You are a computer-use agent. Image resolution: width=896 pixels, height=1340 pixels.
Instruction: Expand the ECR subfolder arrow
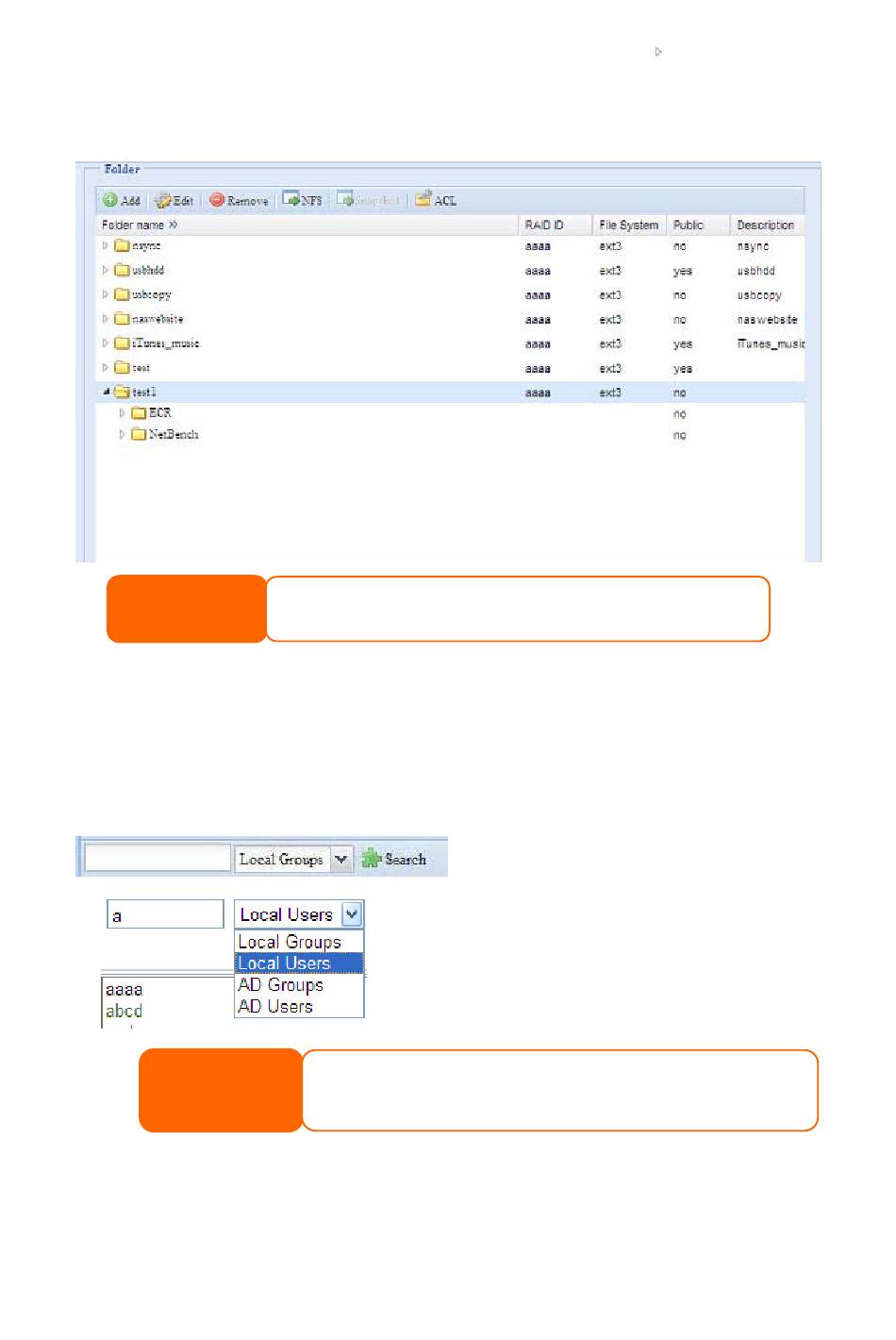pyautogui.click(x=122, y=412)
